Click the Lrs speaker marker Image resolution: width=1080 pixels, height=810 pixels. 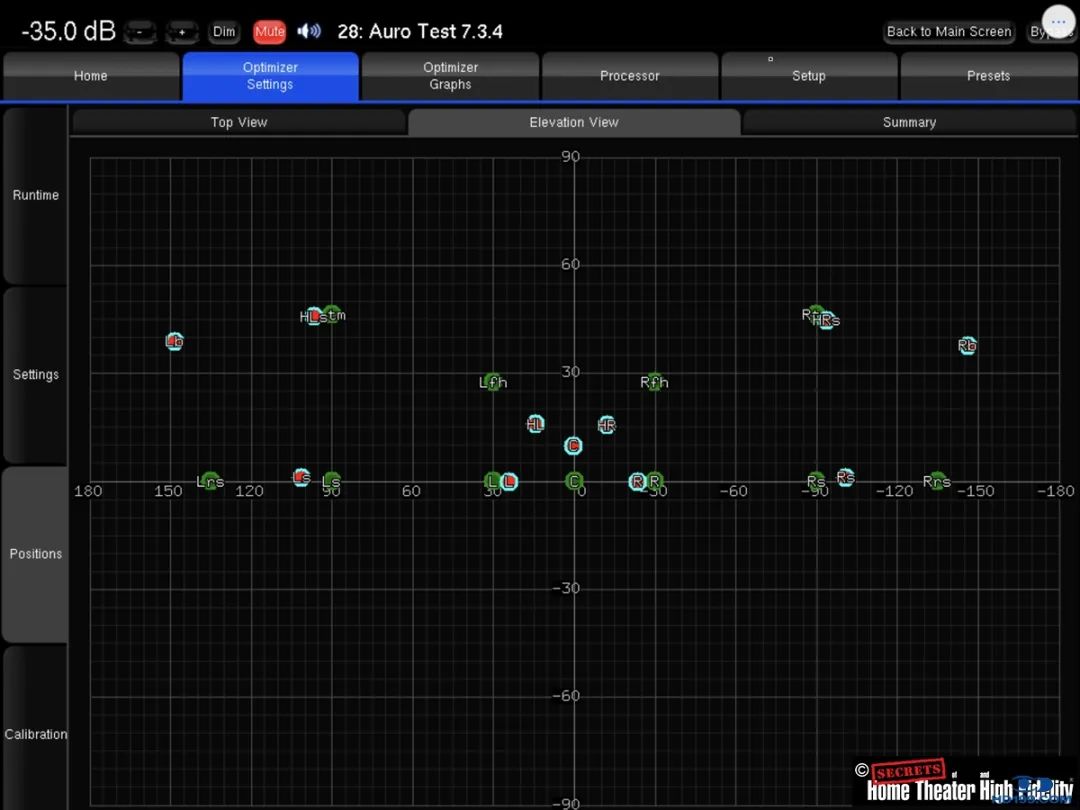pos(210,481)
